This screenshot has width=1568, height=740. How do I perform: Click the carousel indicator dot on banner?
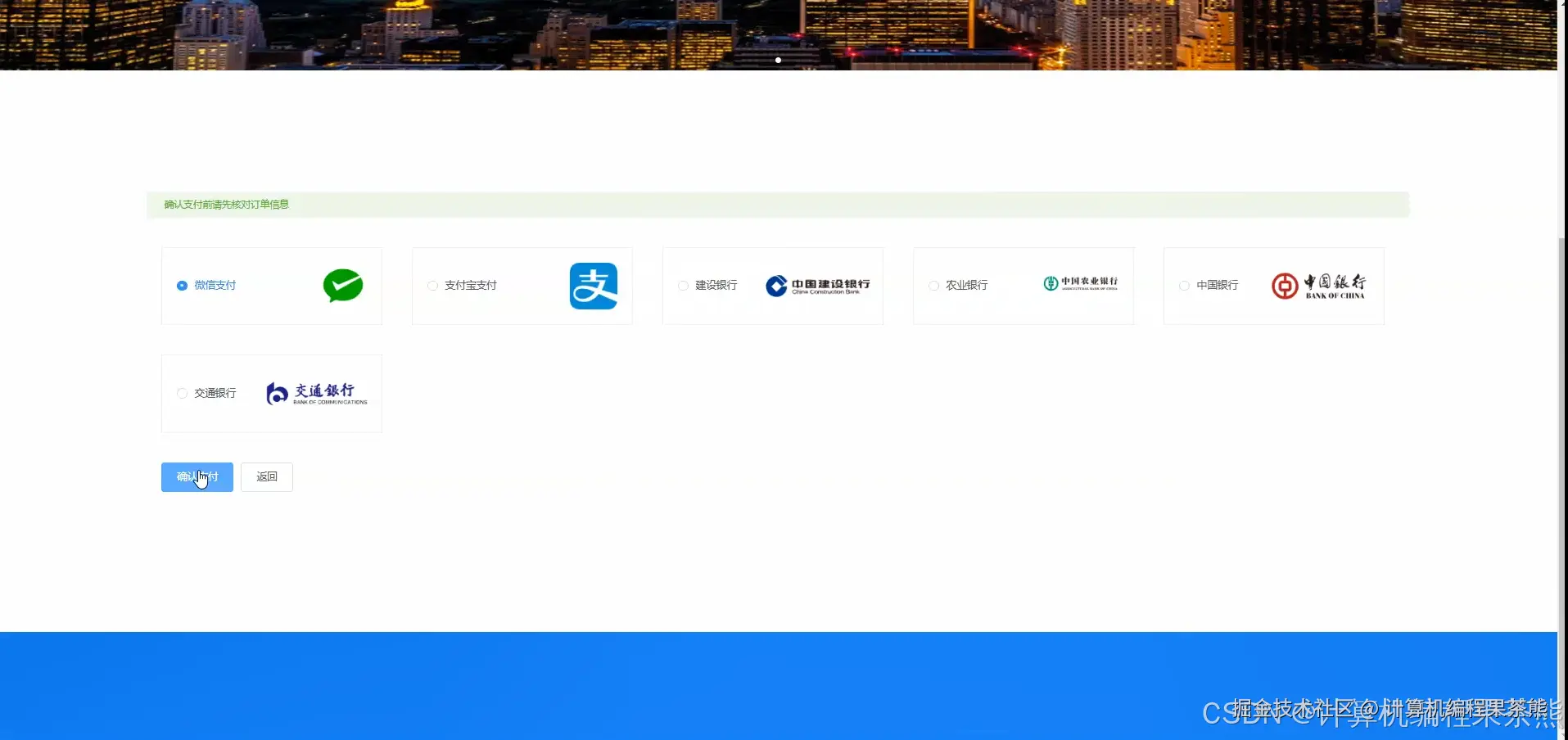pos(778,60)
